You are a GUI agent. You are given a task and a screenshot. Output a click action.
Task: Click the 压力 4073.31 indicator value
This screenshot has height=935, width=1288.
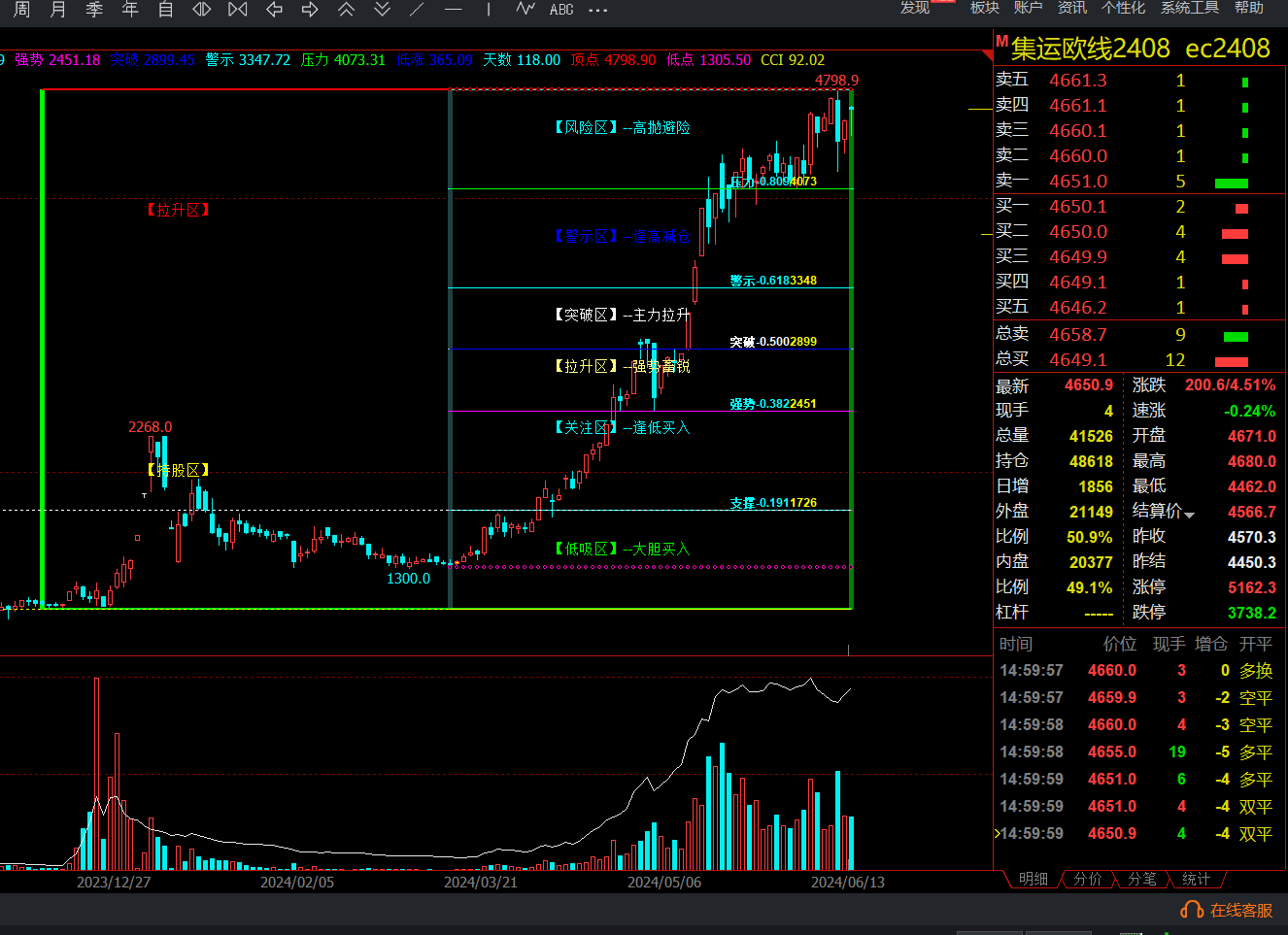tap(343, 60)
